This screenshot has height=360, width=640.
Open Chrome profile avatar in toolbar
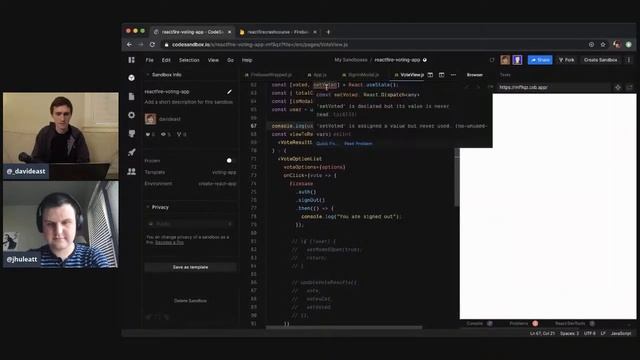616,44
